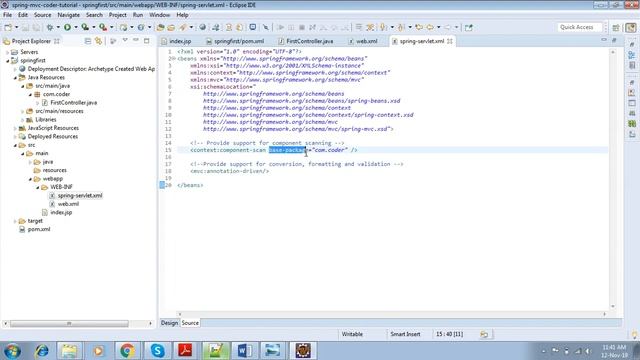Expand the target folder in Project Explorer
This screenshot has height=360, width=640.
coord(16,221)
